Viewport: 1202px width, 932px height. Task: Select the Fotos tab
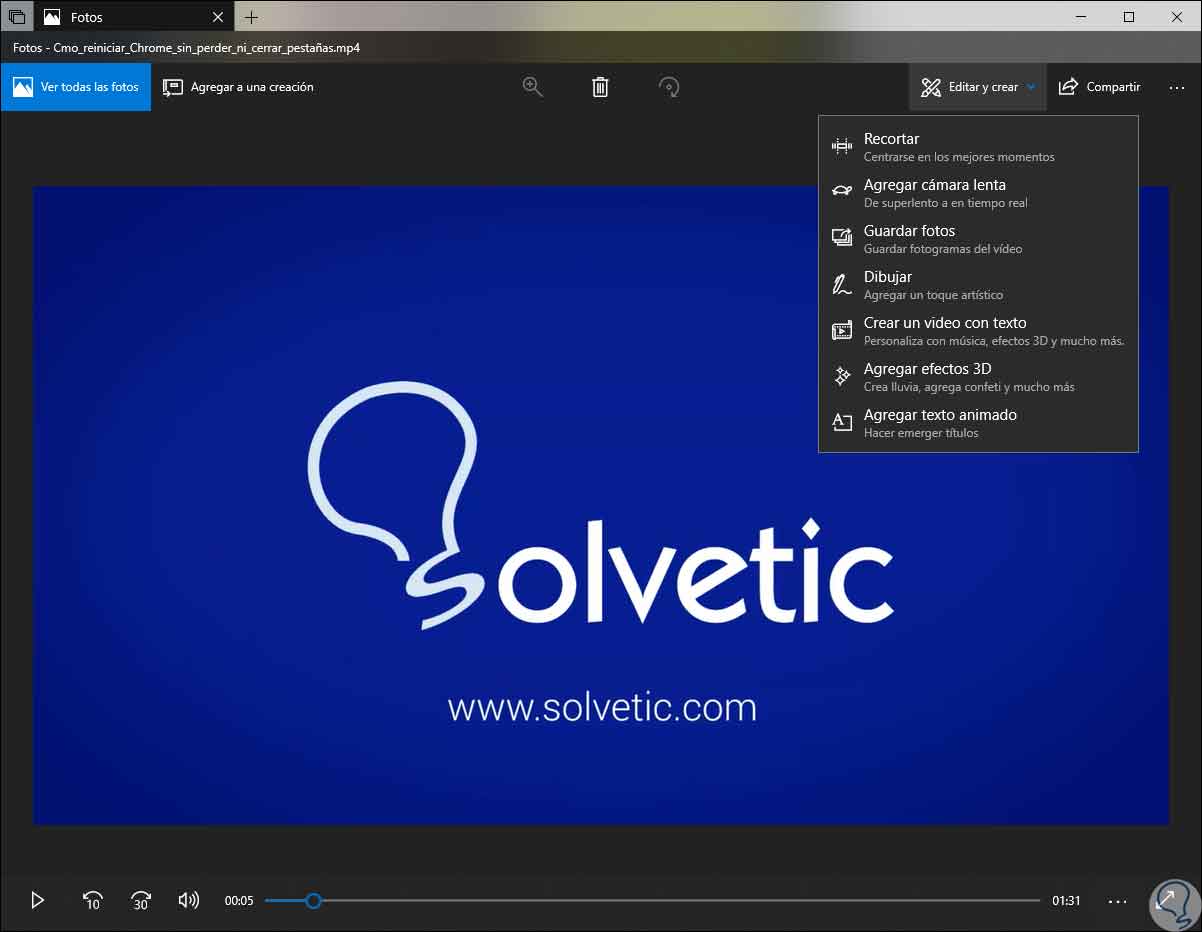coord(133,17)
